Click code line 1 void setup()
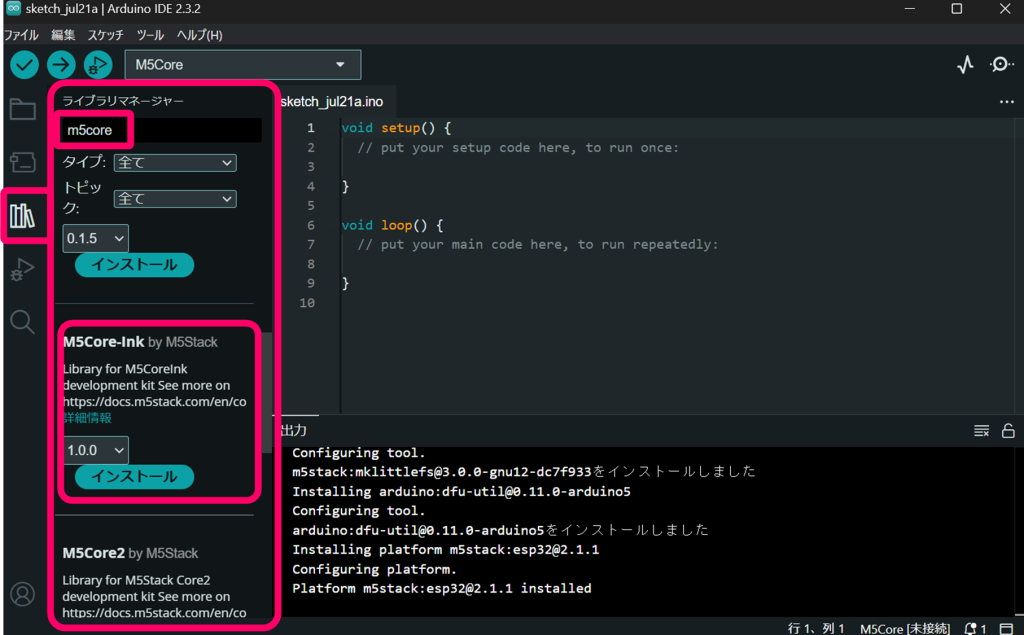Viewport: 1024px width, 635px height. click(x=396, y=128)
